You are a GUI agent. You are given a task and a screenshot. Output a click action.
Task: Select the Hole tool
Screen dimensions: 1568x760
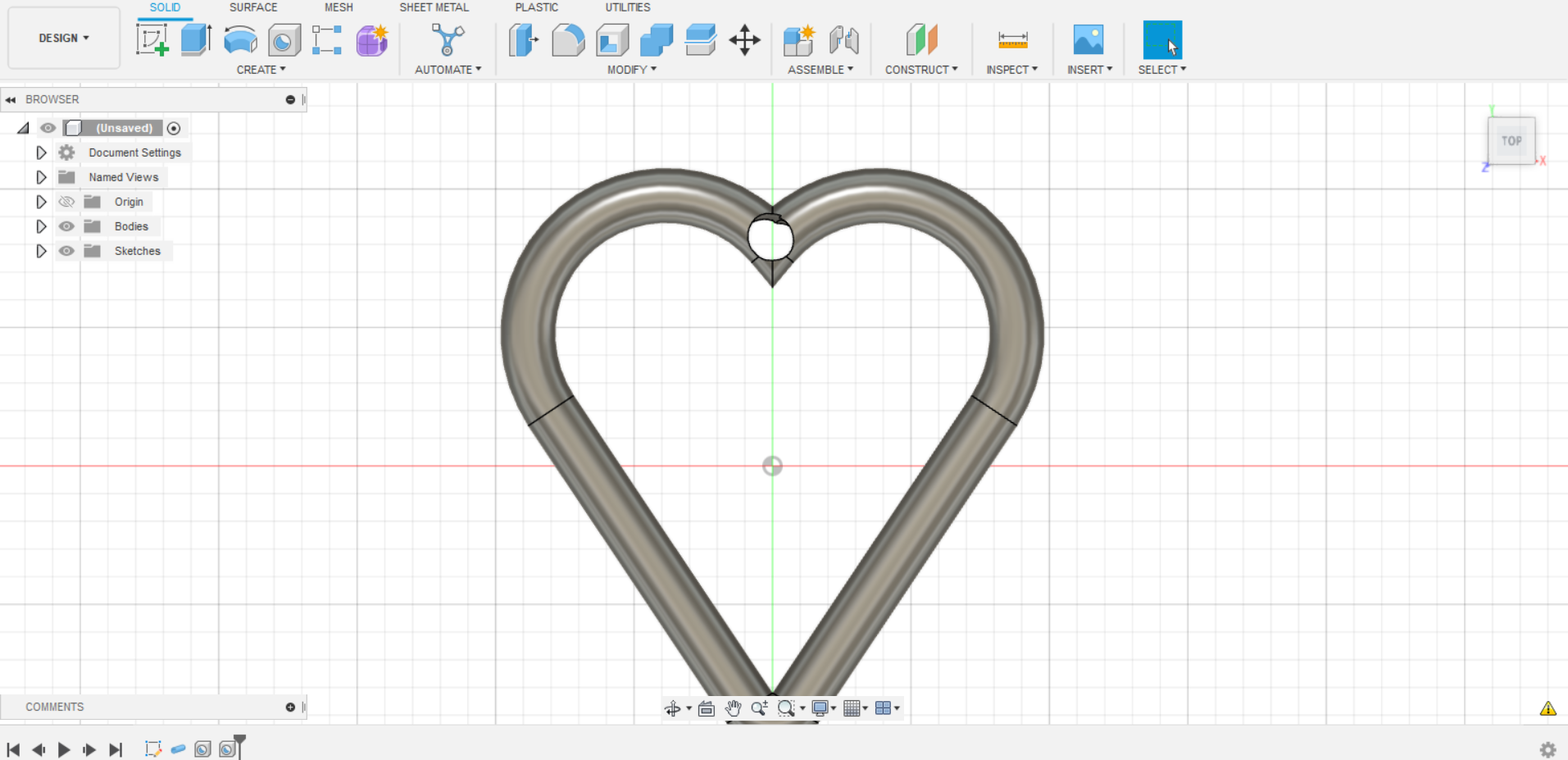click(x=284, y=39)
